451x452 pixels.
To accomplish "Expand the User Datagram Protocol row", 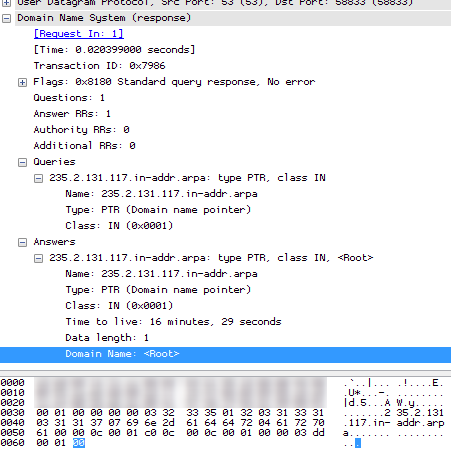I will point(6,3).
